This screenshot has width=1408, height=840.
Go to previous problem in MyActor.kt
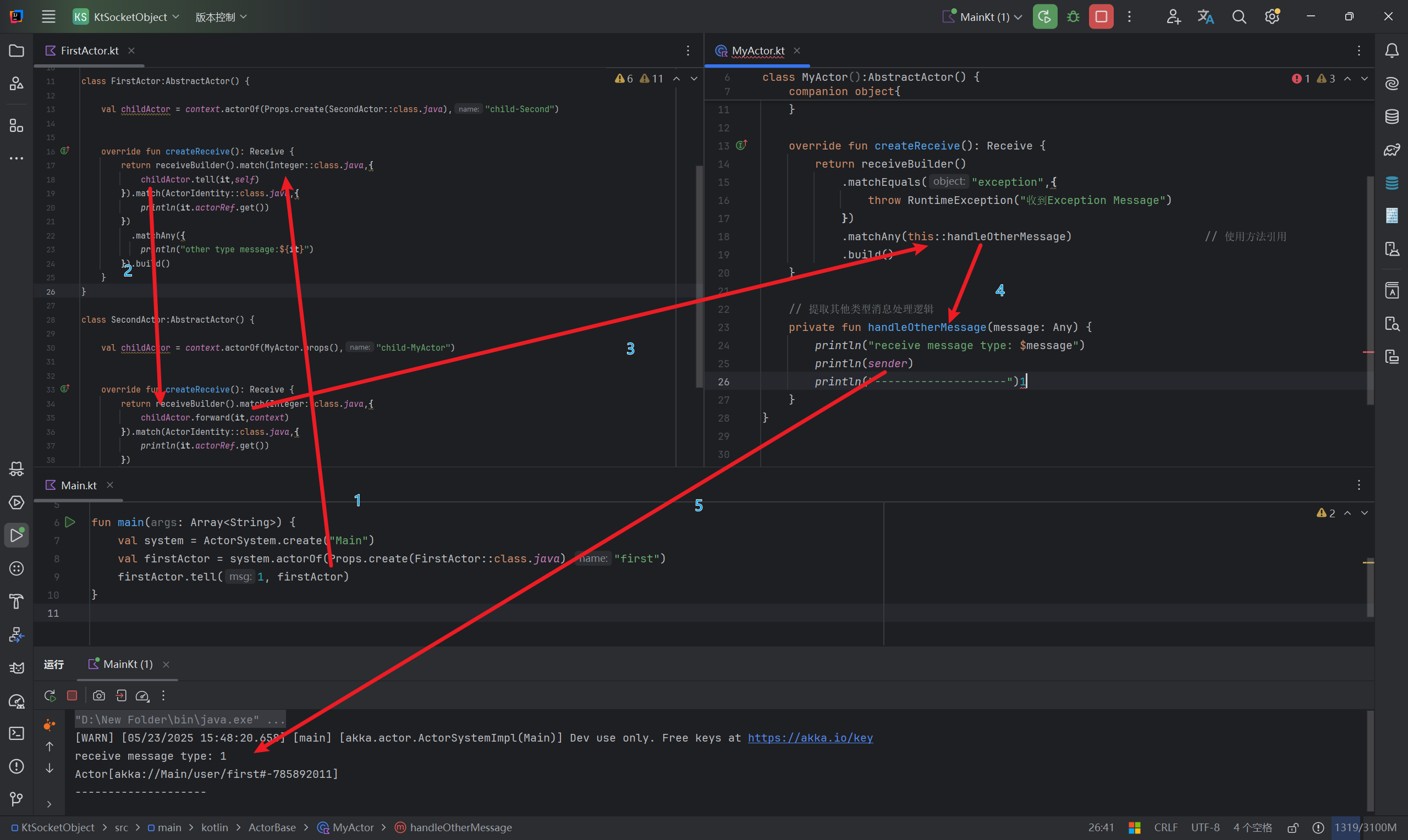(1347, 79)
